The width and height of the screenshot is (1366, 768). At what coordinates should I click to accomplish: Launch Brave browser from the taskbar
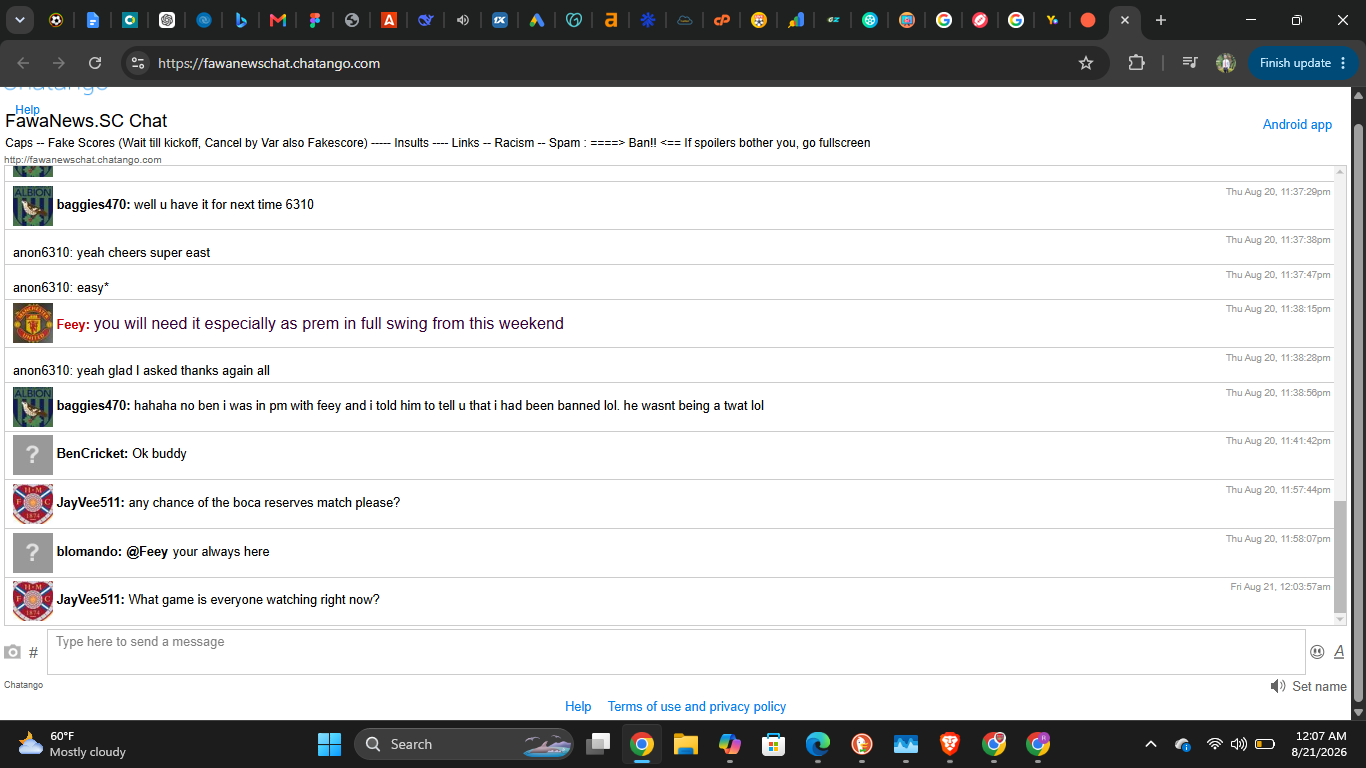[950, 744]
